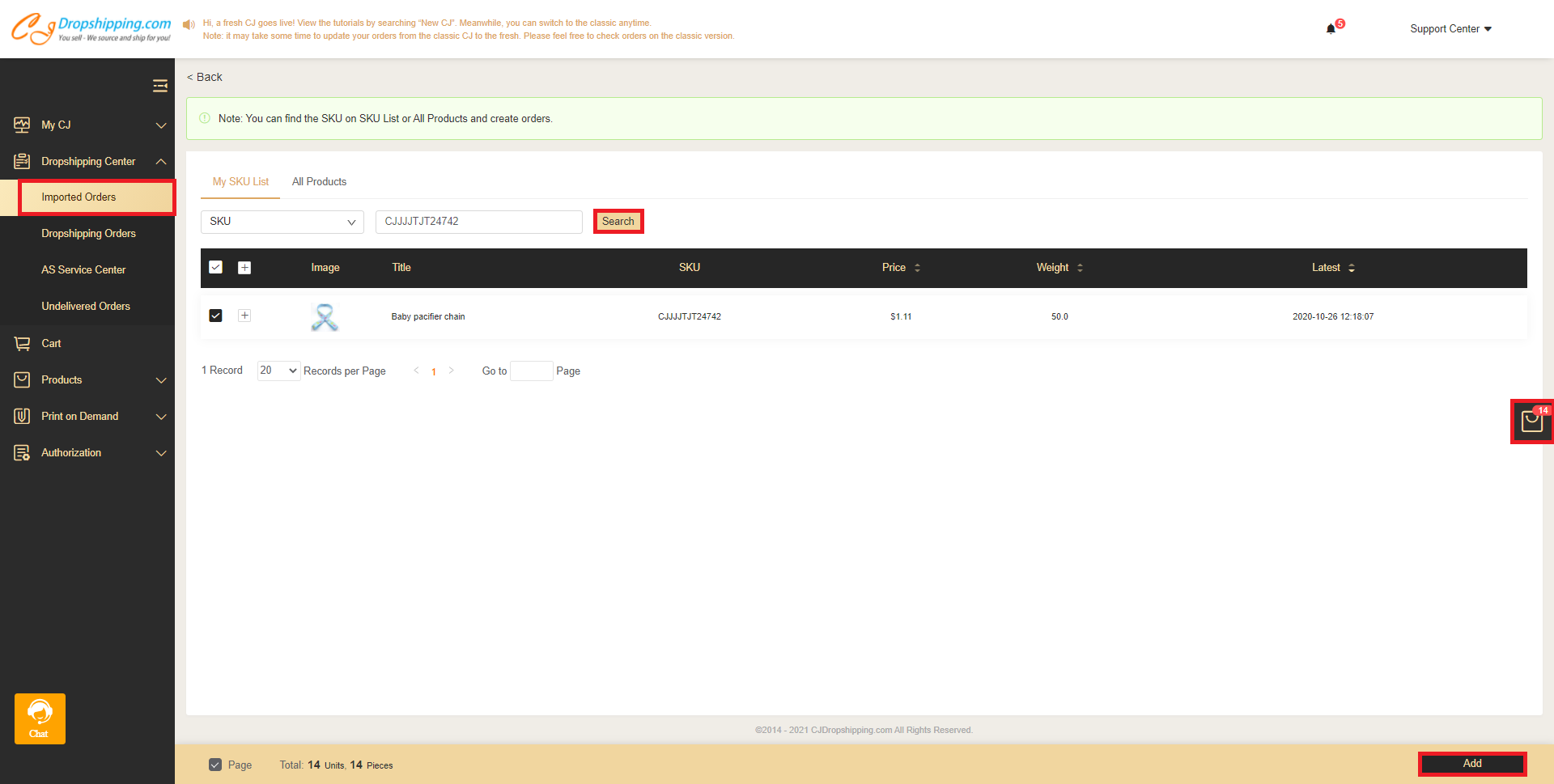This screenshot has width=1554, height=784.
Task: Open the Baby pacifier chain product thumbnail
Action: pyautogui.click(x=325, y=316)
